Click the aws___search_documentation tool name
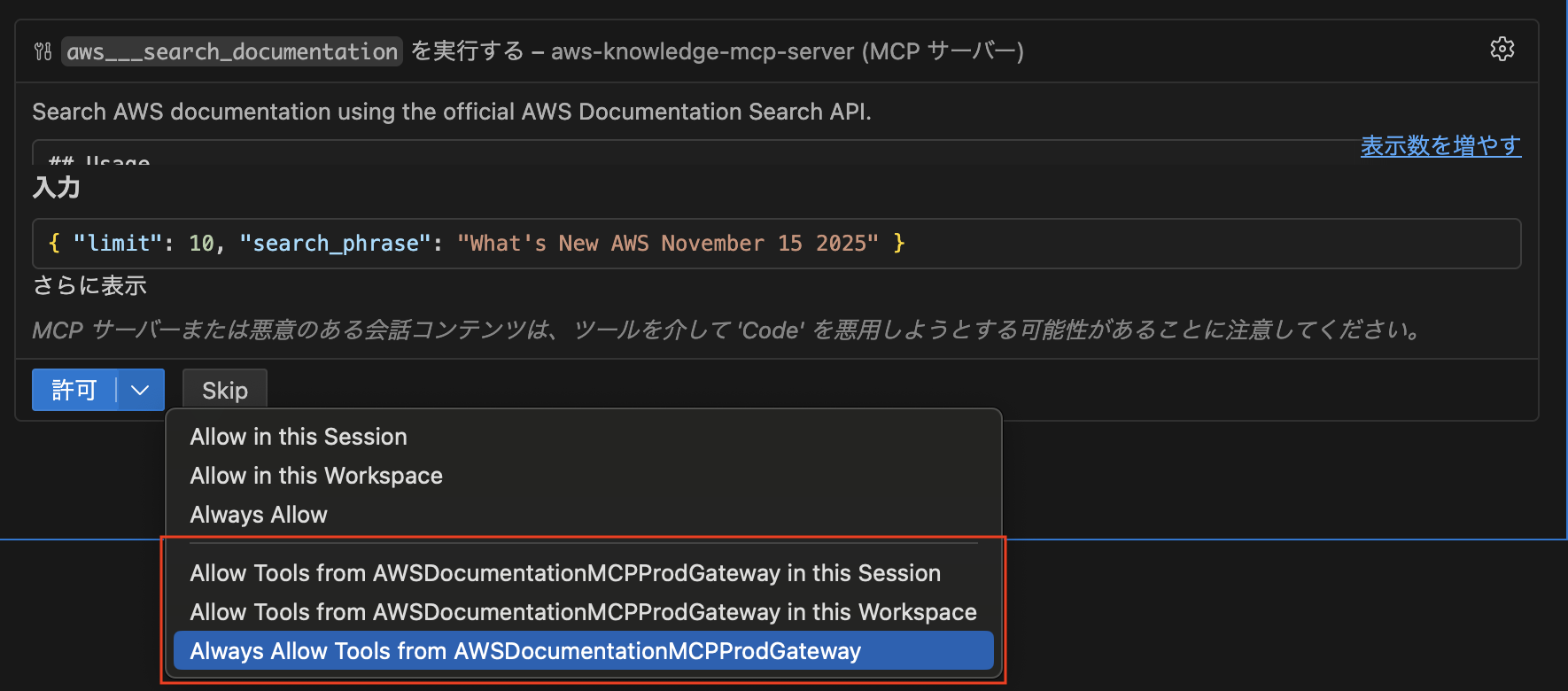Viewport: 1568px width, 691px height. (x=232, y=51)
